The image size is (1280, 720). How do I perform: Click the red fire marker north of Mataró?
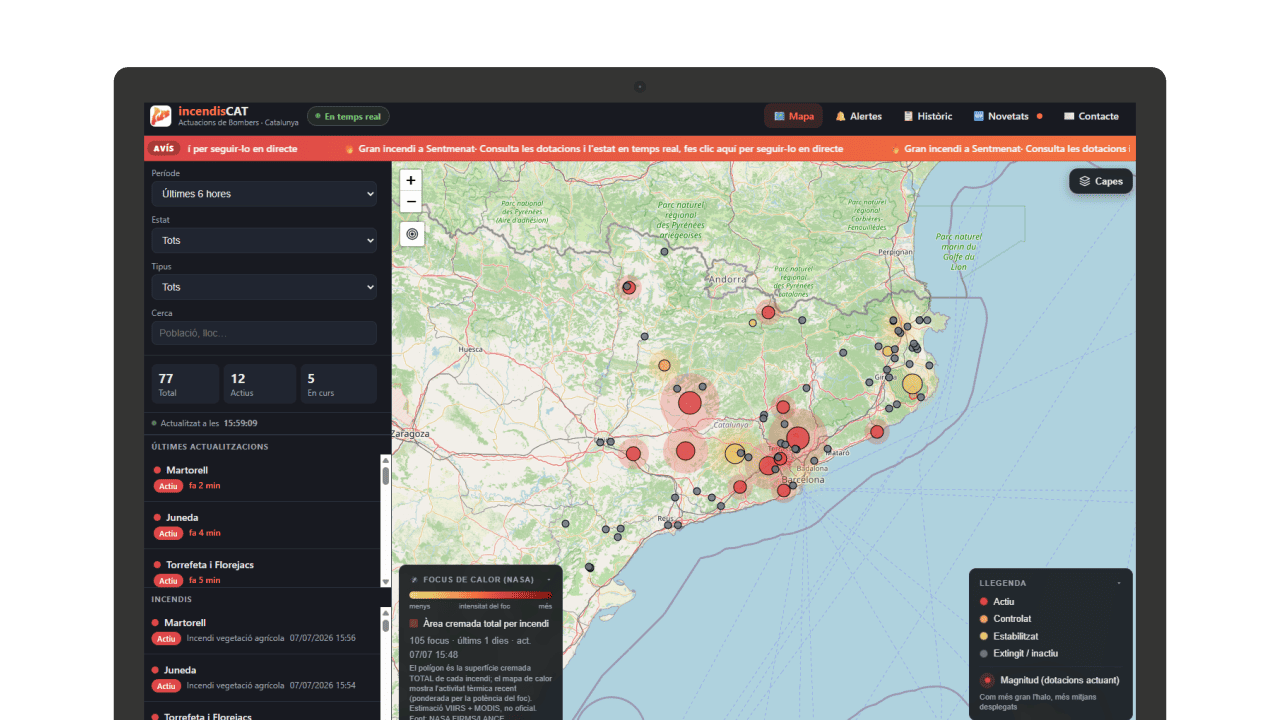tap(877, 432)
